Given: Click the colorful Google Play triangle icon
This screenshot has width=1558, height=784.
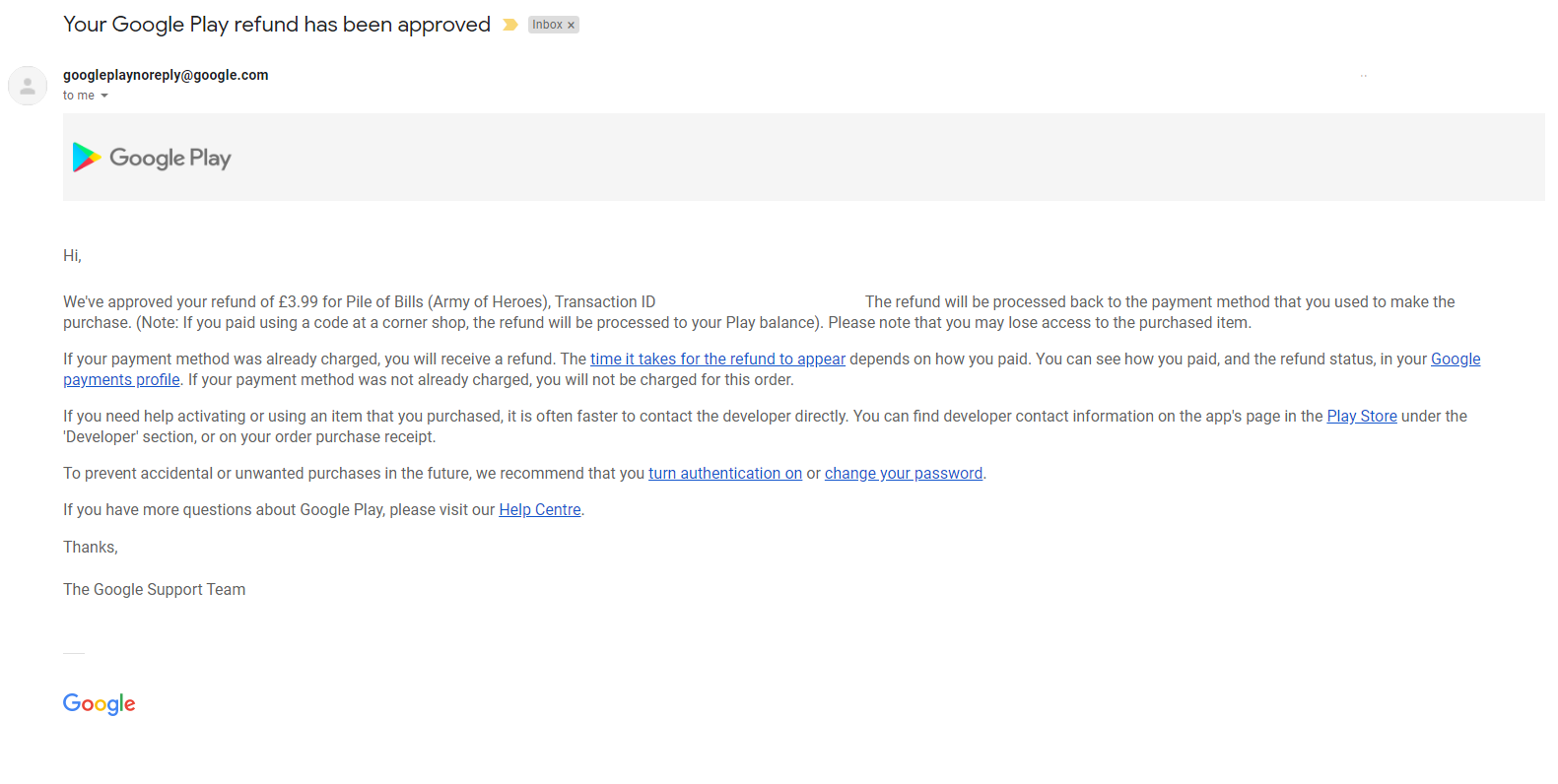Looking at the screenshot, I should click(87, 158).
